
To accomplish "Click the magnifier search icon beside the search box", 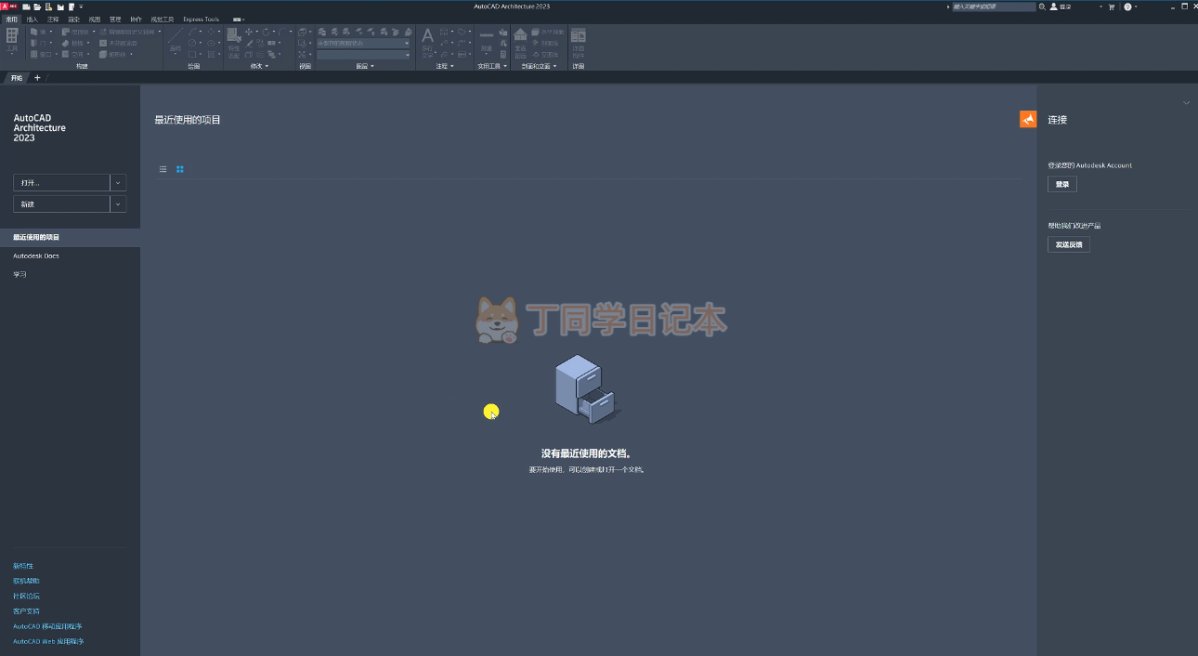I will point(1042,6).
